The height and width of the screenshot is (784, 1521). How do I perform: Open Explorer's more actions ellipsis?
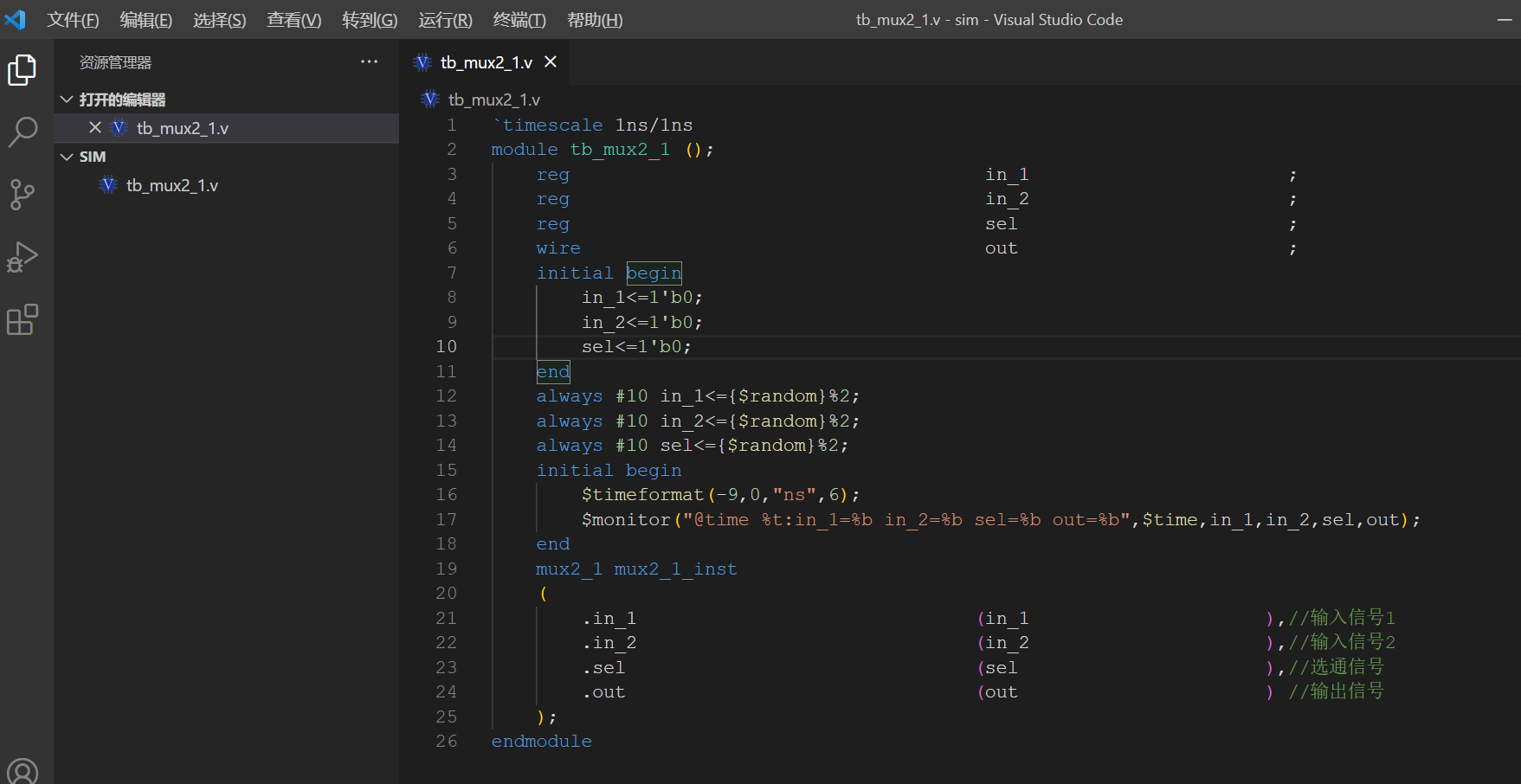pos(369,61)
